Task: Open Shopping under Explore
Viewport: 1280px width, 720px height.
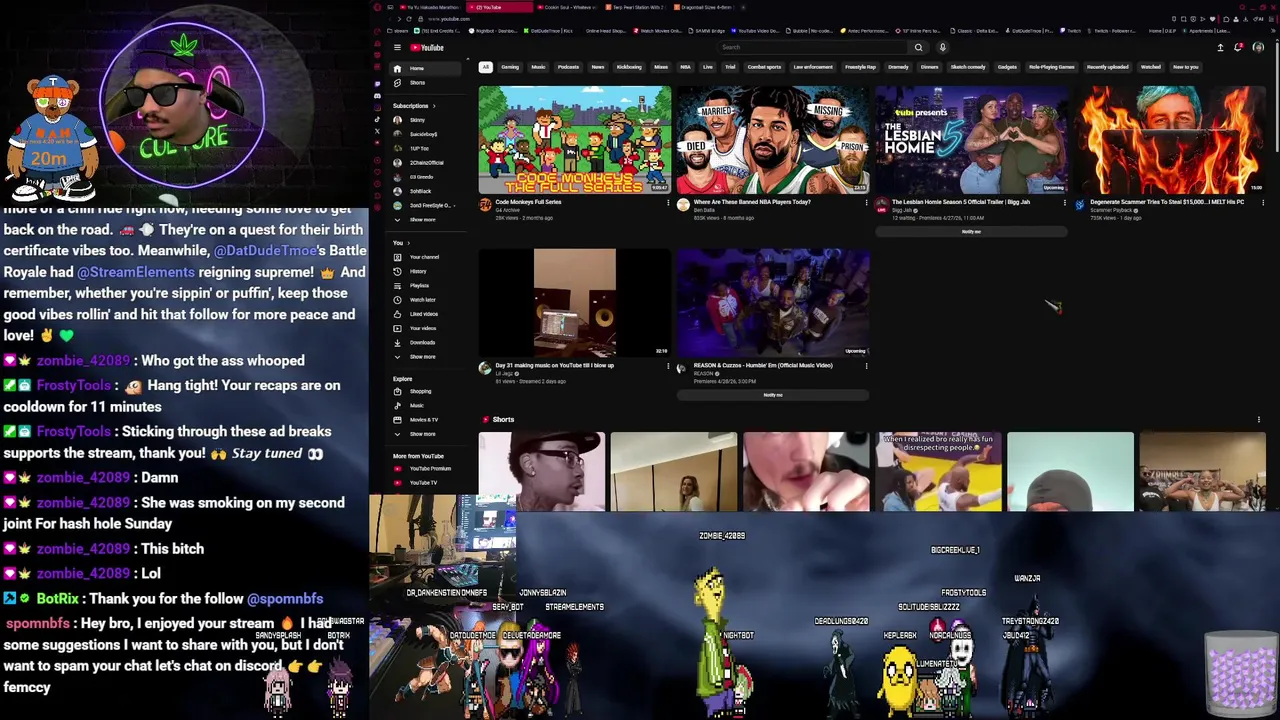Action: coord(427,391)
